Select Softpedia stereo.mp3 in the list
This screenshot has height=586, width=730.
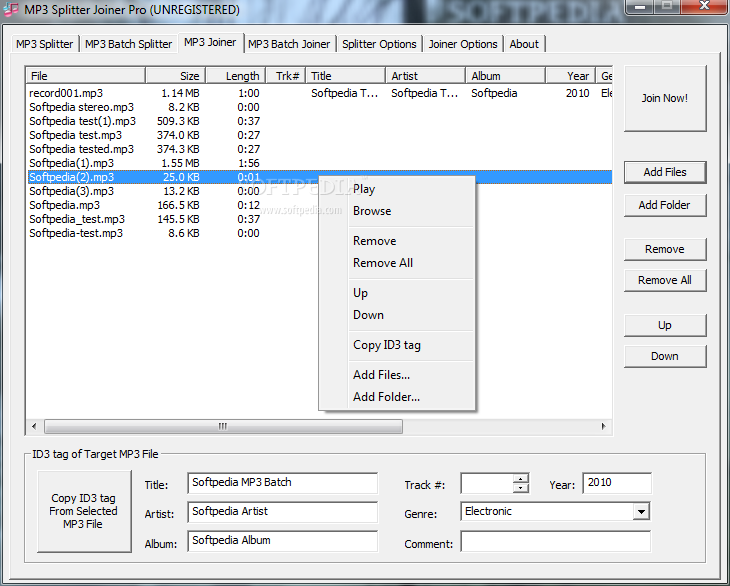[x=319, y=107]
